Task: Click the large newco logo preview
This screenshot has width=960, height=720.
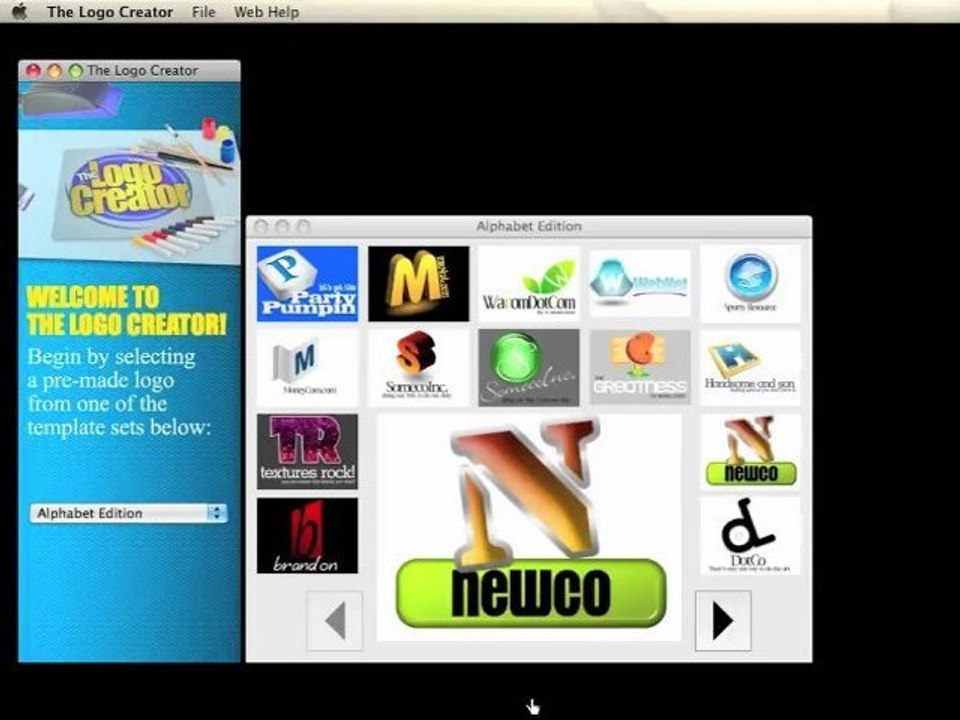Action: pos(529,528)
